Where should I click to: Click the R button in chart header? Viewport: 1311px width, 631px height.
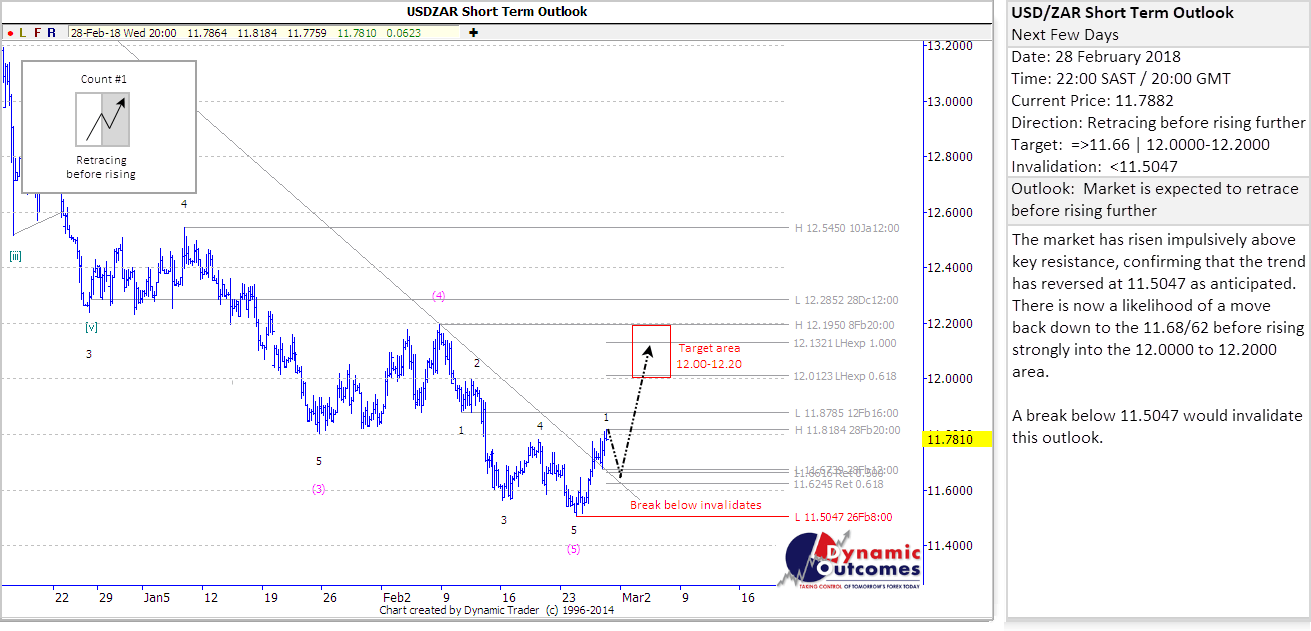pos(51,33)
